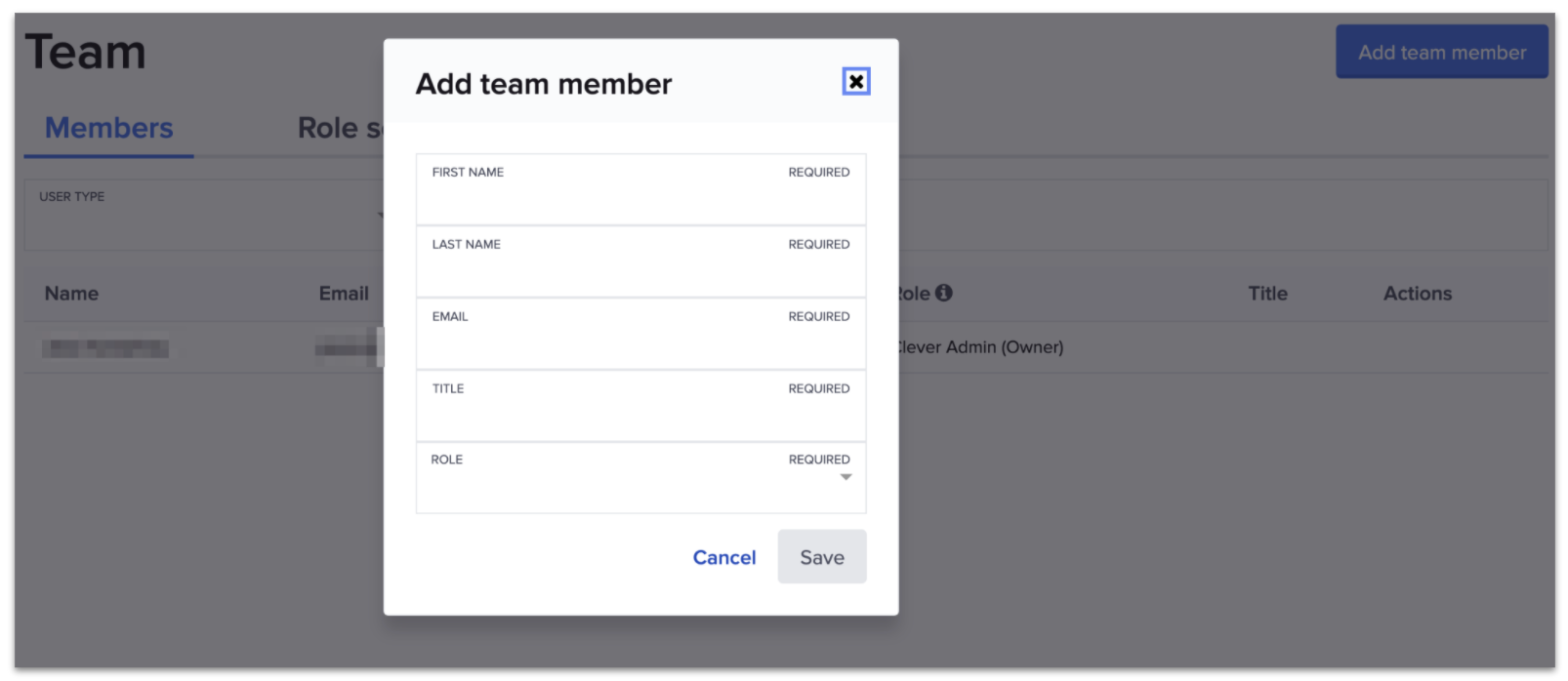Open the User Type filter dropdown

point(205,215)
